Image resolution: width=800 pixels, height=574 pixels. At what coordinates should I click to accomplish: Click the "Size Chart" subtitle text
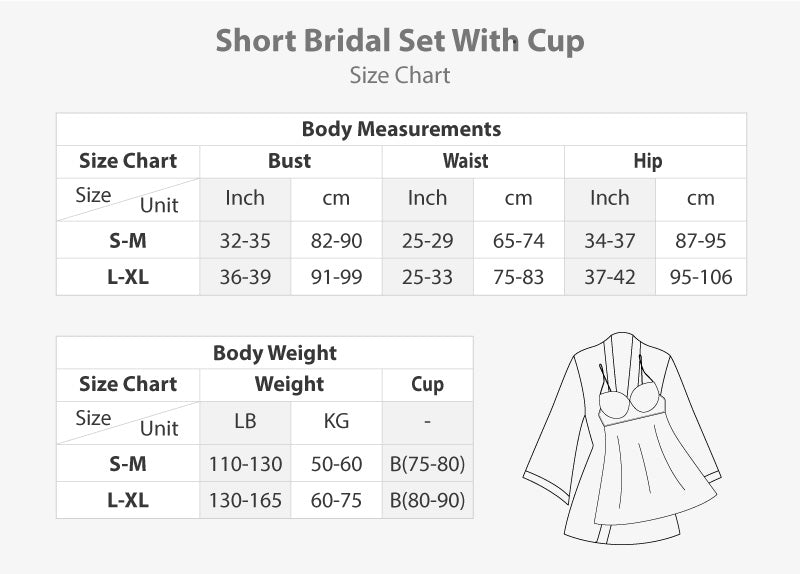click(400, 76)
